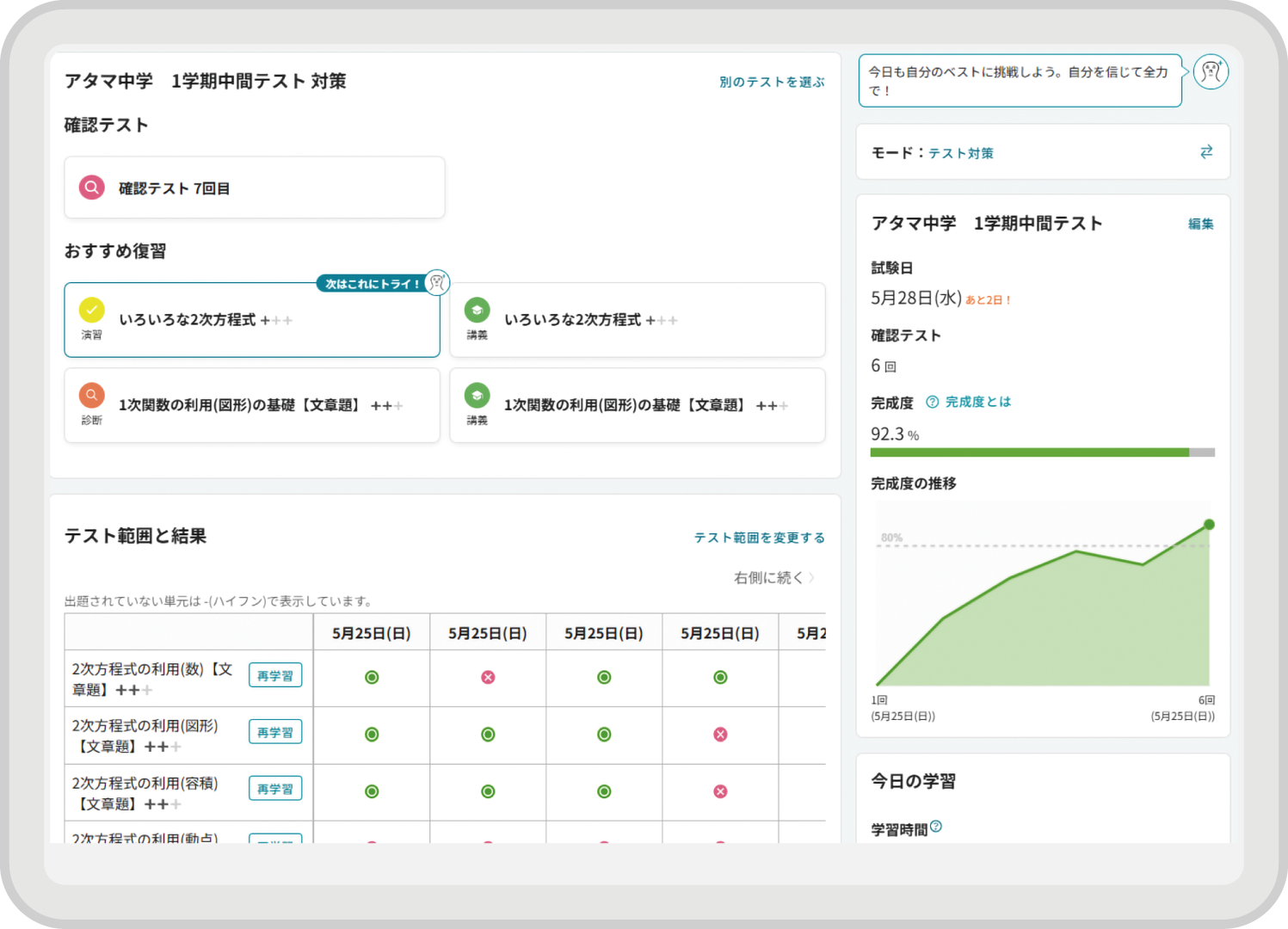Click the question icon beside 完成度とは
The image size is (1288, 929).
[x=932, y=402]
